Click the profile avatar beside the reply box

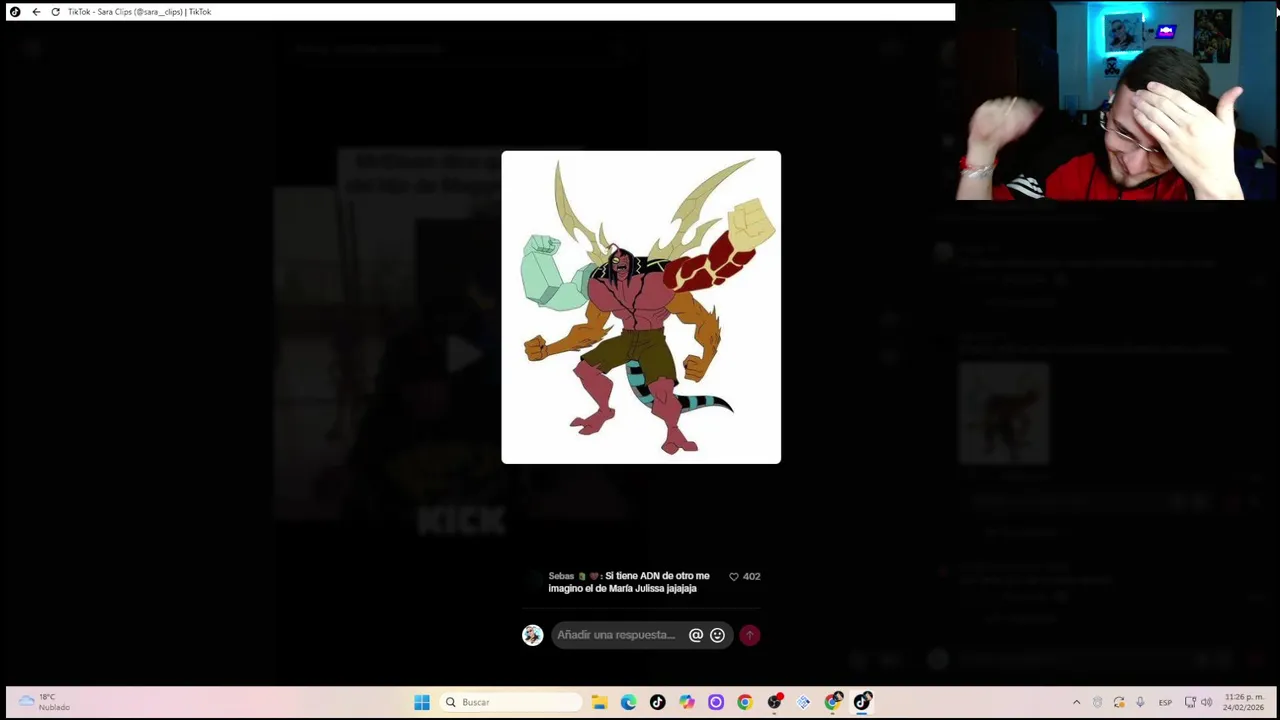coord(532,635)
